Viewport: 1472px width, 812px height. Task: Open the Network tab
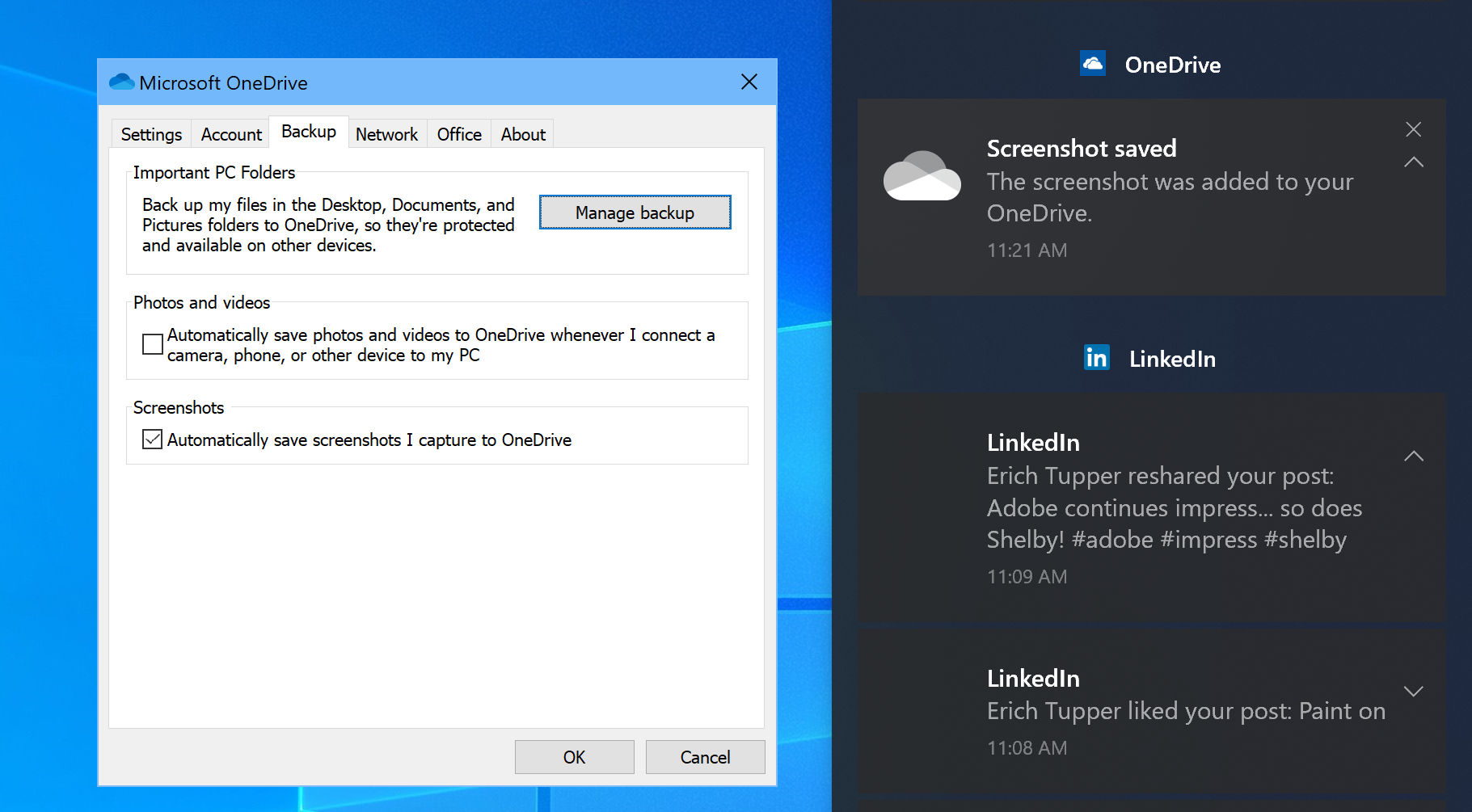click(386, 134)
